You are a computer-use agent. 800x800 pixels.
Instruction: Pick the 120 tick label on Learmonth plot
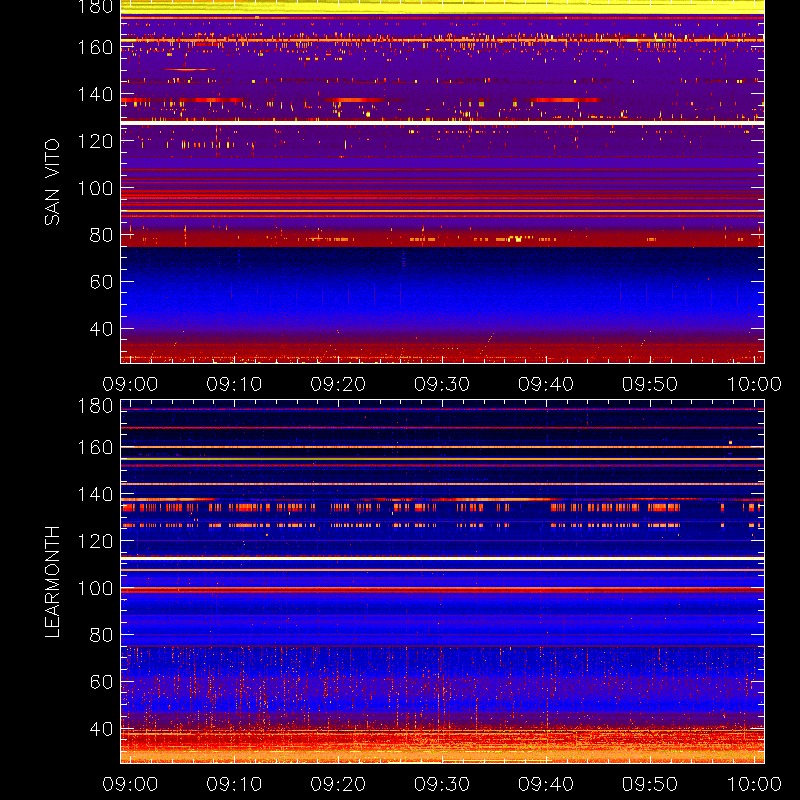[95, 541]
